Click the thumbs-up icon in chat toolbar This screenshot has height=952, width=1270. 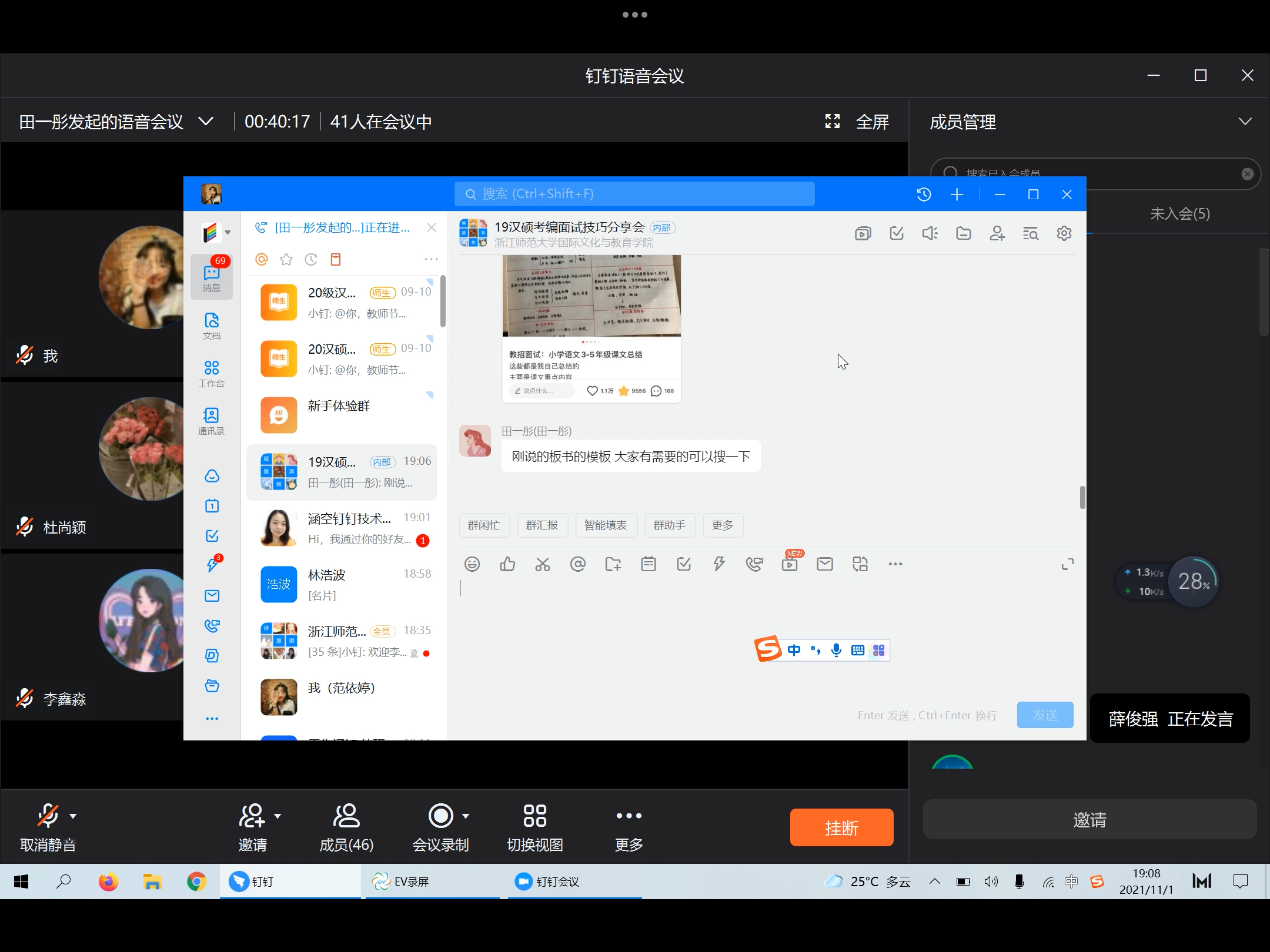(507, 564)
